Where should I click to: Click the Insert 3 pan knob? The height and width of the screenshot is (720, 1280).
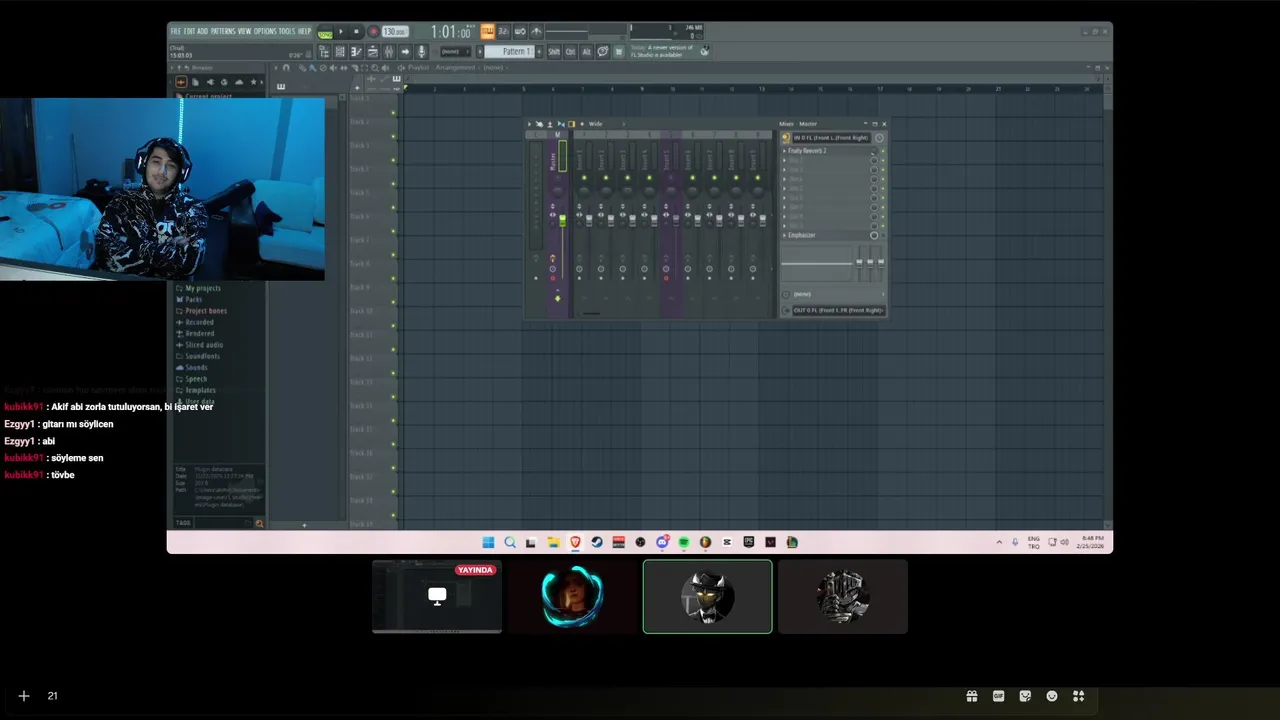coord(627,192)
